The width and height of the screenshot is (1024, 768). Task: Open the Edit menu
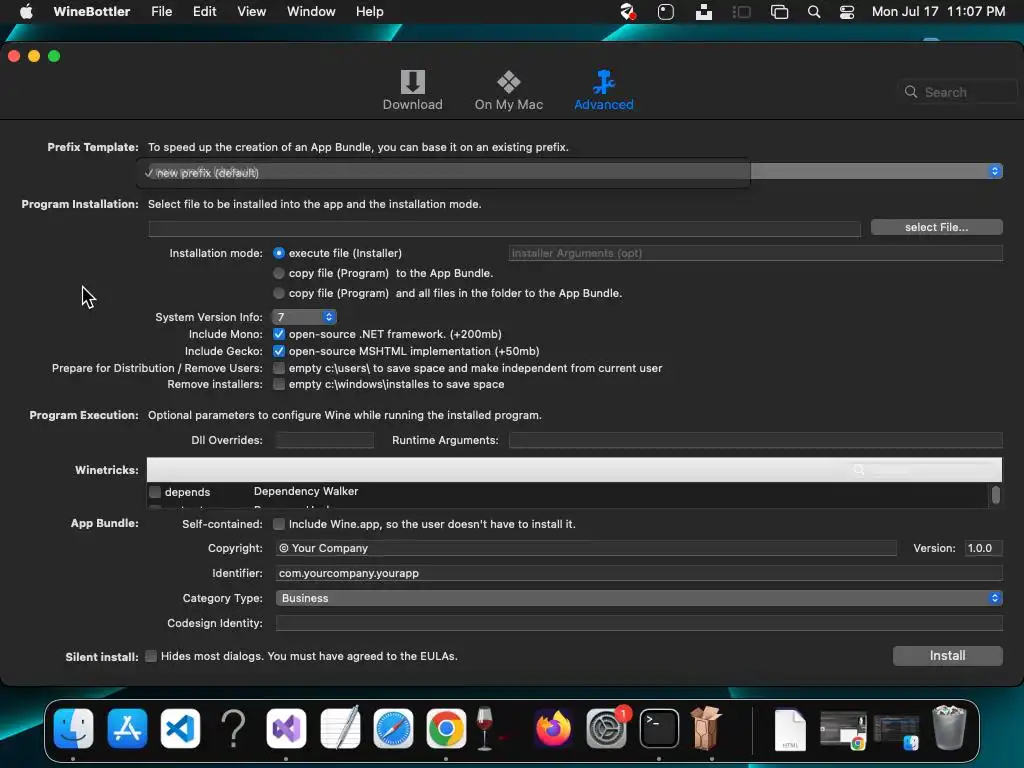coord(204,12)
